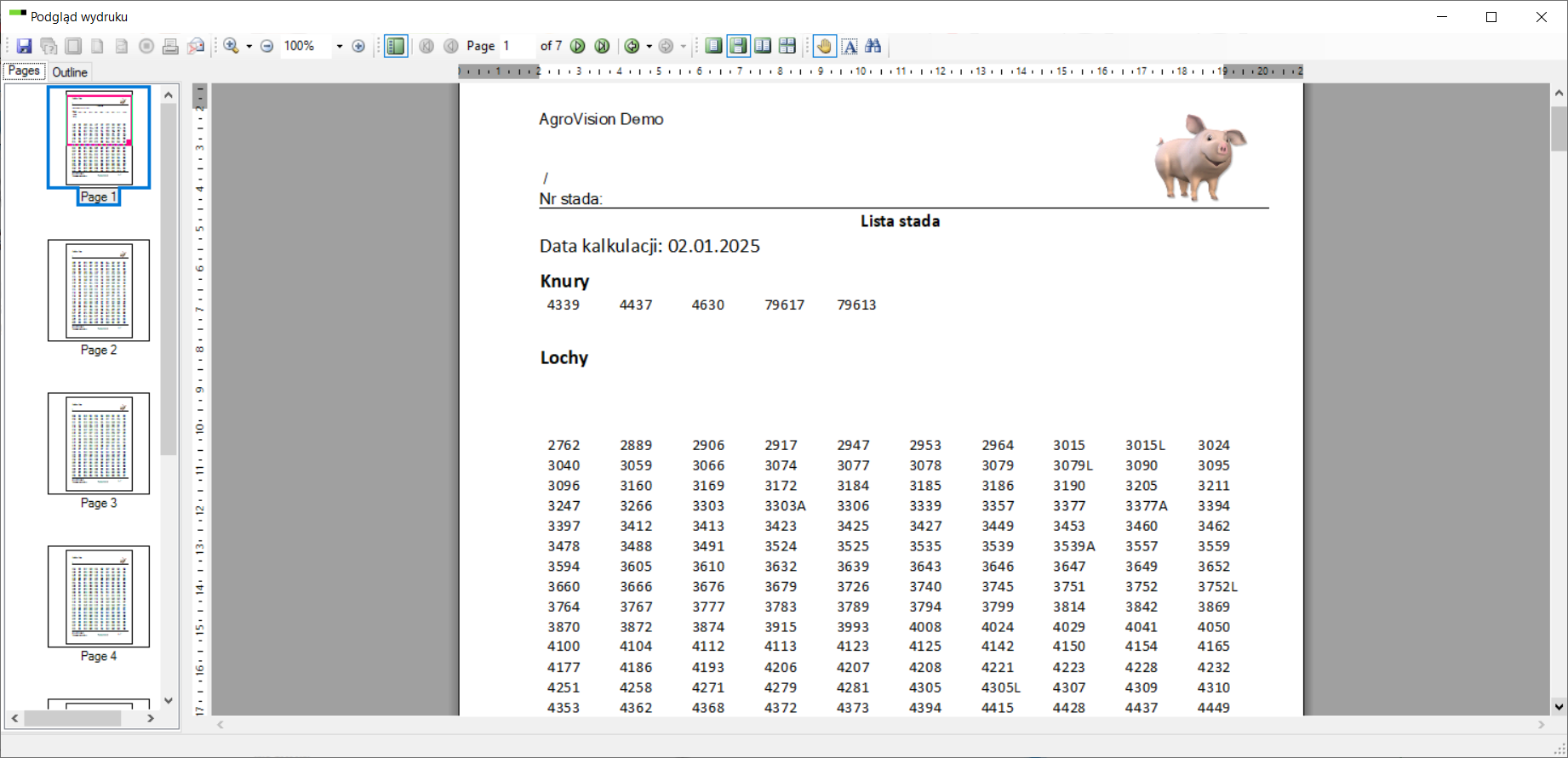This screenshot has width=1568, height=758.
Task: Click sow number 3377A
Action: click(1147, 505)
